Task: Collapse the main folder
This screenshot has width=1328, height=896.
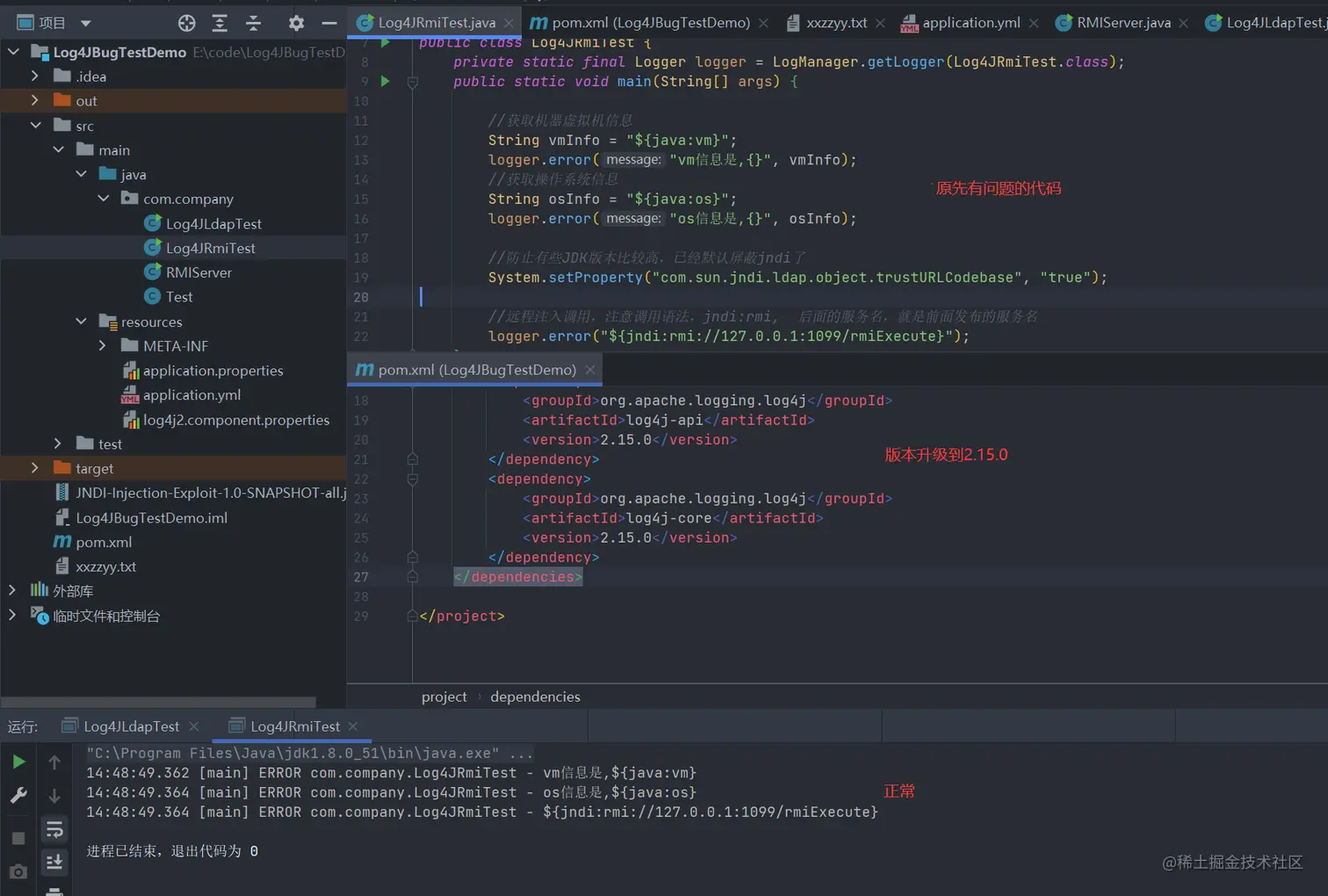Action: [x=58, y=150]
